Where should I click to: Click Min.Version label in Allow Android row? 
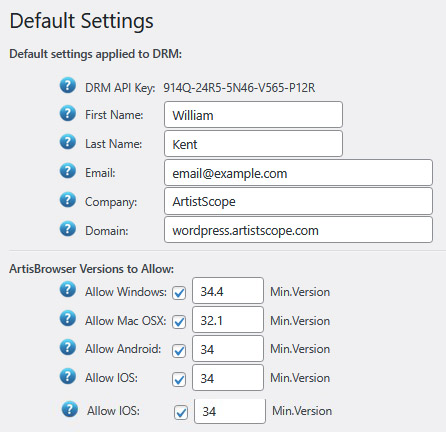coord(300,349)
